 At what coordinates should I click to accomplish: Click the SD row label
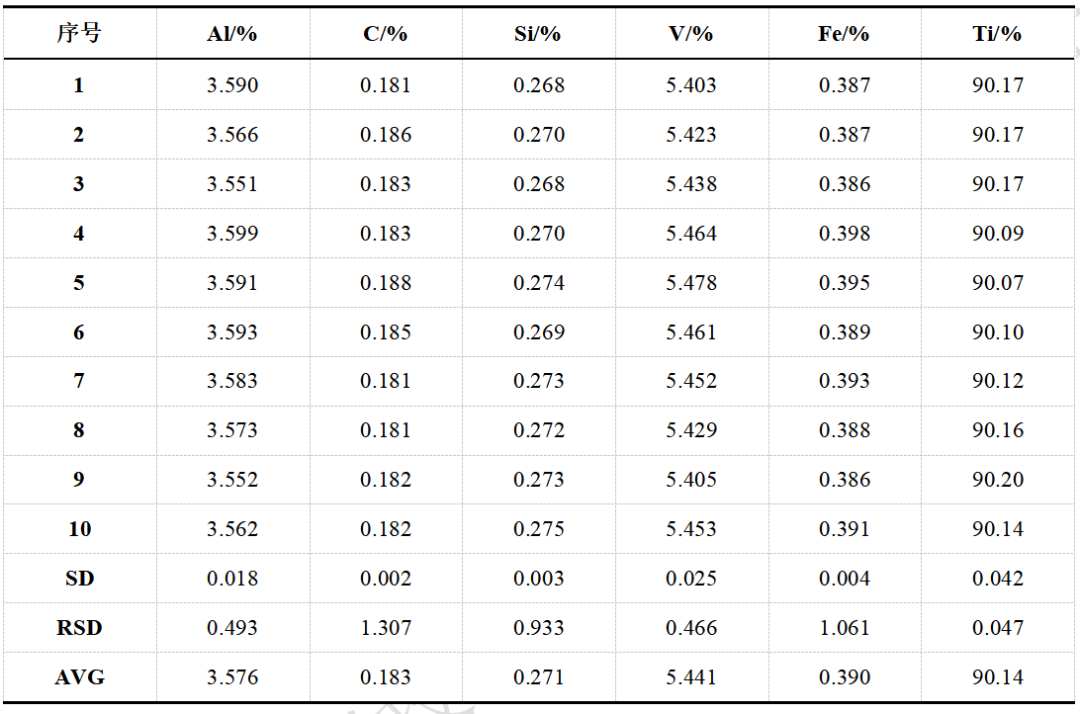pos(79,579)
